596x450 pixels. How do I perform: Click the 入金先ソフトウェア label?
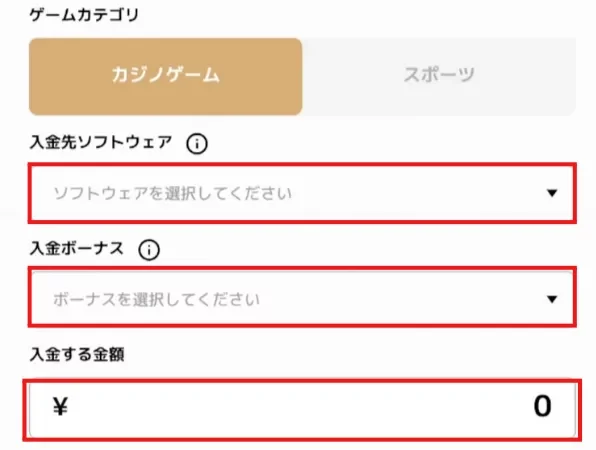click(x=101, y=143)
